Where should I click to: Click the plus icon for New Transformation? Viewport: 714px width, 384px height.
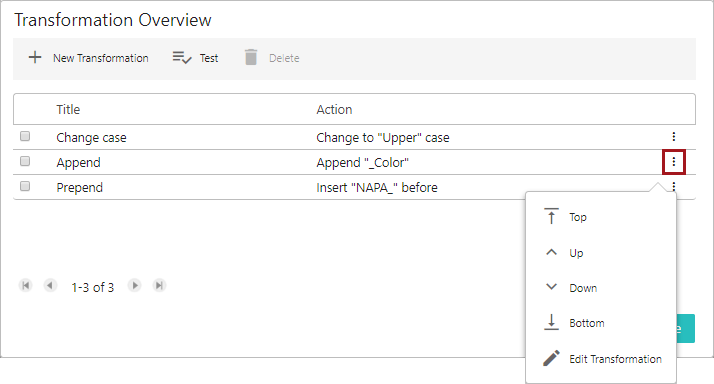coord(35,57)
